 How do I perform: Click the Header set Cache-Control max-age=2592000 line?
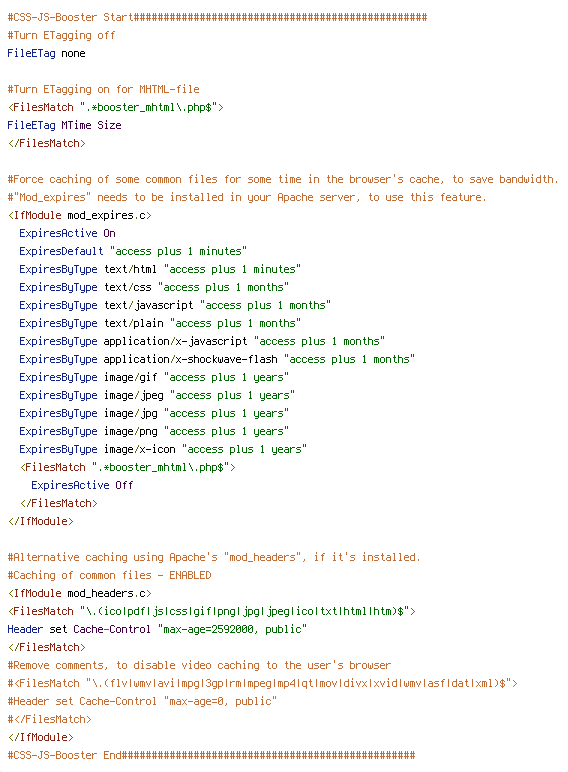(x=157, y=629)
